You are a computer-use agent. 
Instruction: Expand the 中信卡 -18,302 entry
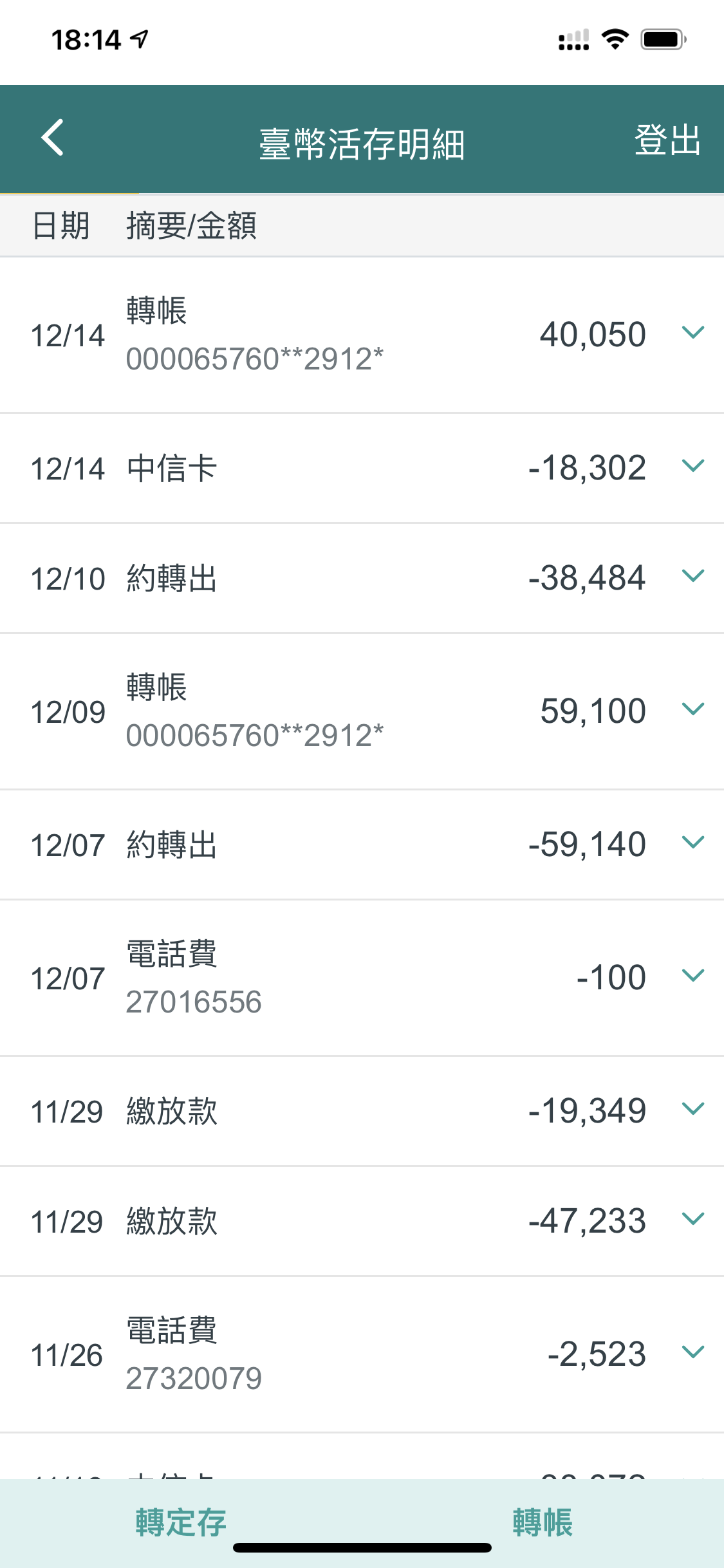[x=693, y=466]
